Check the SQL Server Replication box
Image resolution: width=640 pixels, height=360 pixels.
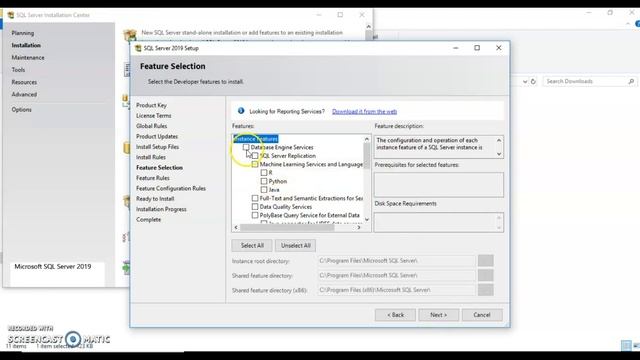click(255, 156)
